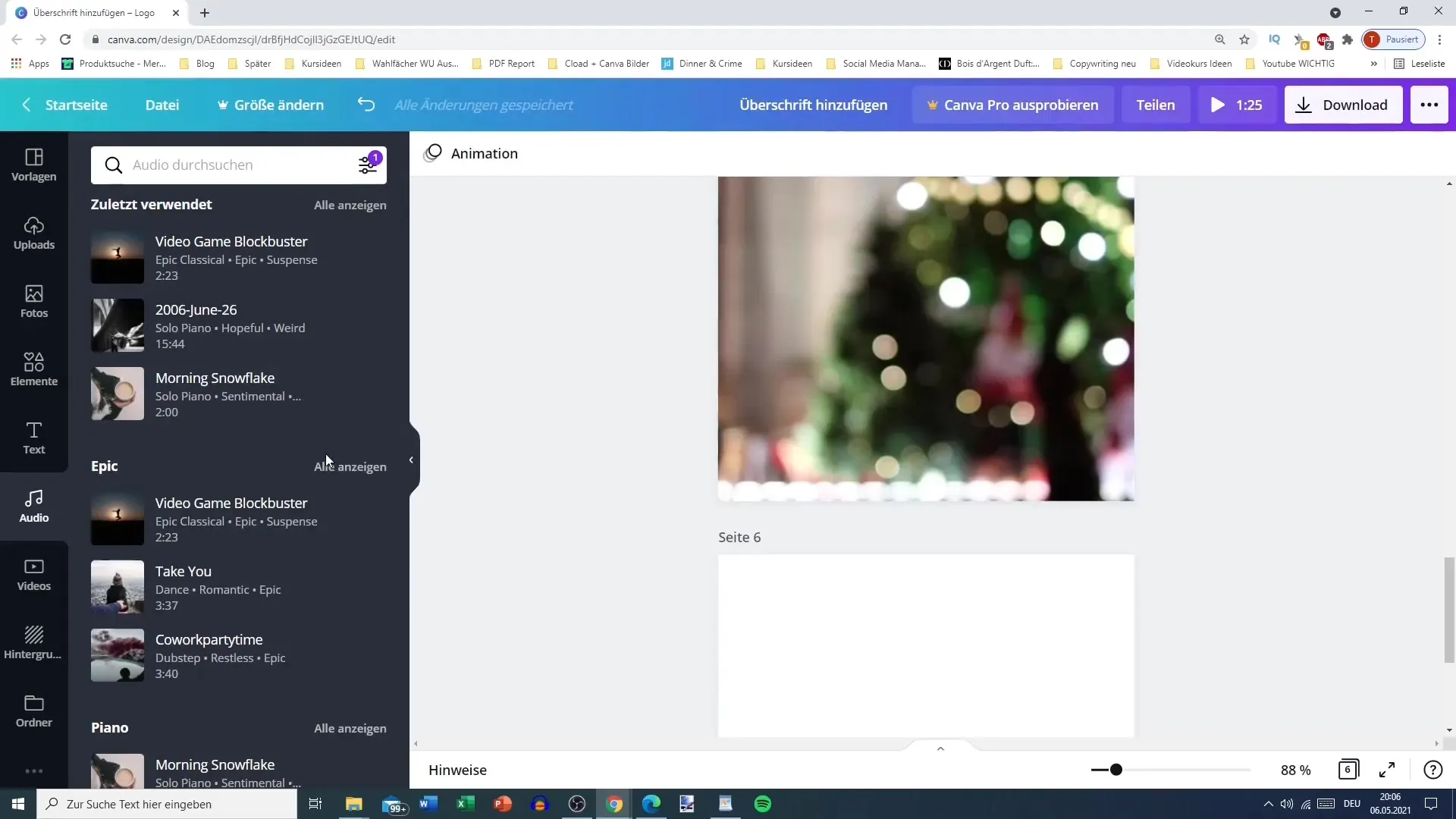Expand Epic category 'Alle anzeigen'
1456x819 pixels.
[x=351, y=466]
